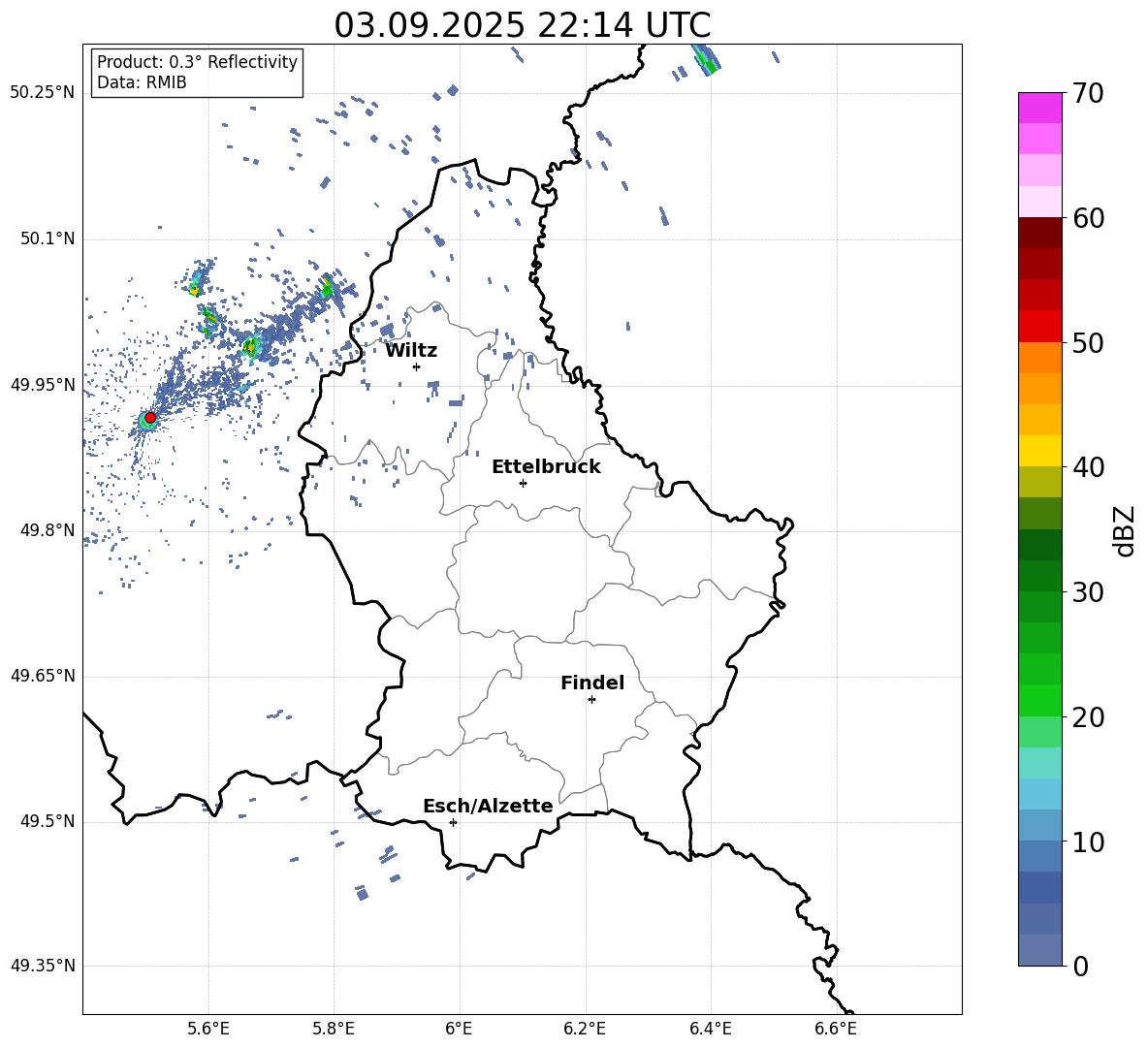Click the 49.95°N latitude label
This screenshot has width=1148, height=1048.
point(43,385)
